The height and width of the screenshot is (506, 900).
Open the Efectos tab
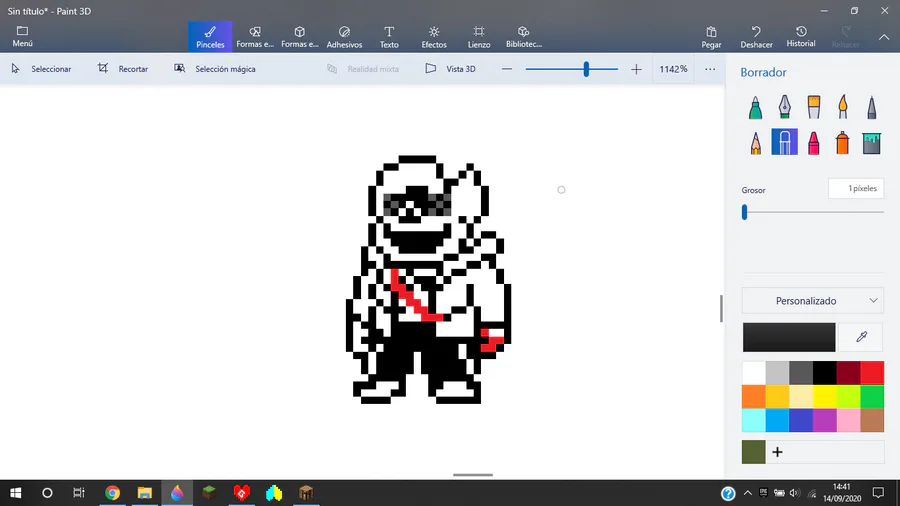coord(434,37)
